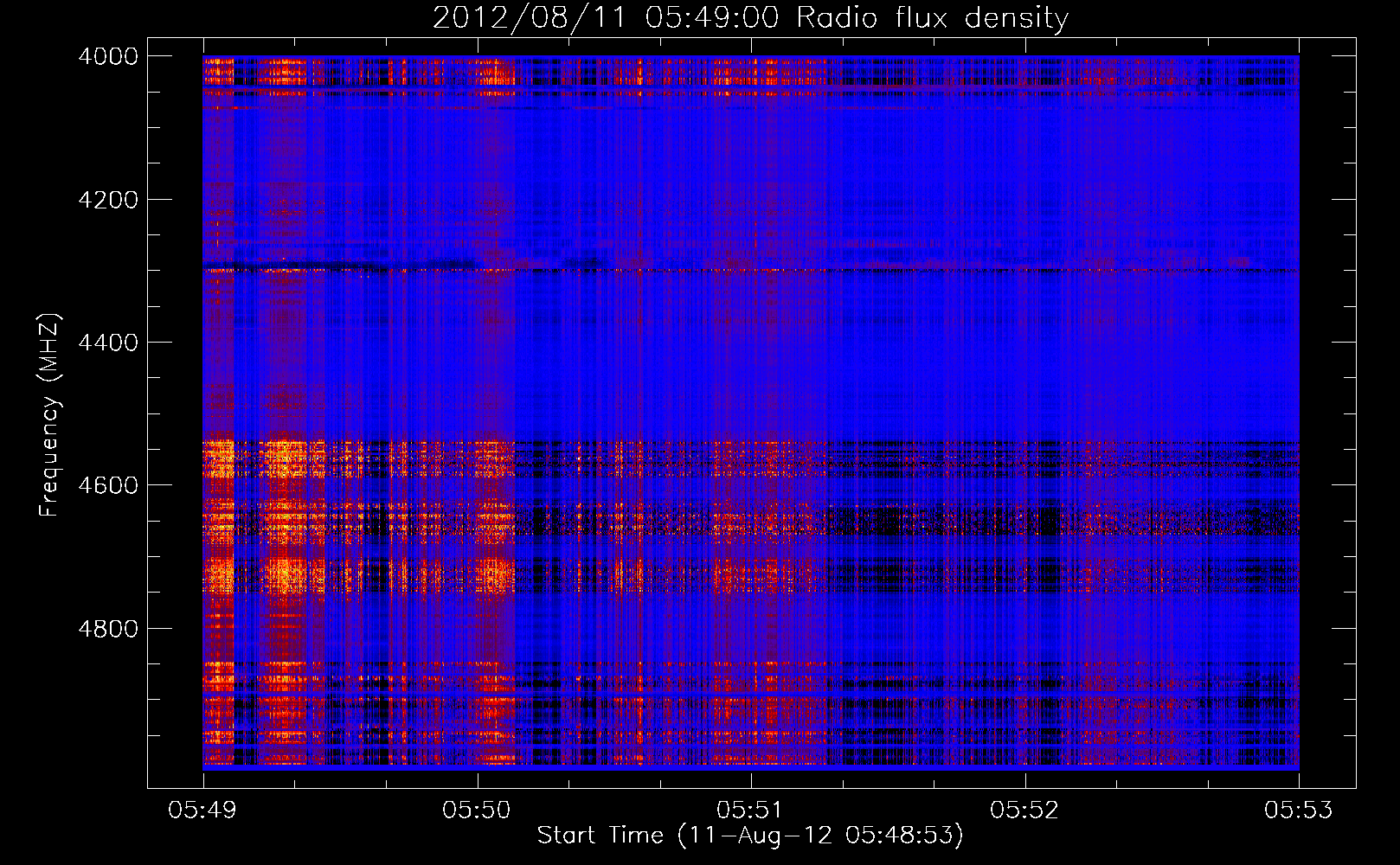Click the 'Start Time (11-Aug-12 05:48:53)' label

click(x=750, y=836)
